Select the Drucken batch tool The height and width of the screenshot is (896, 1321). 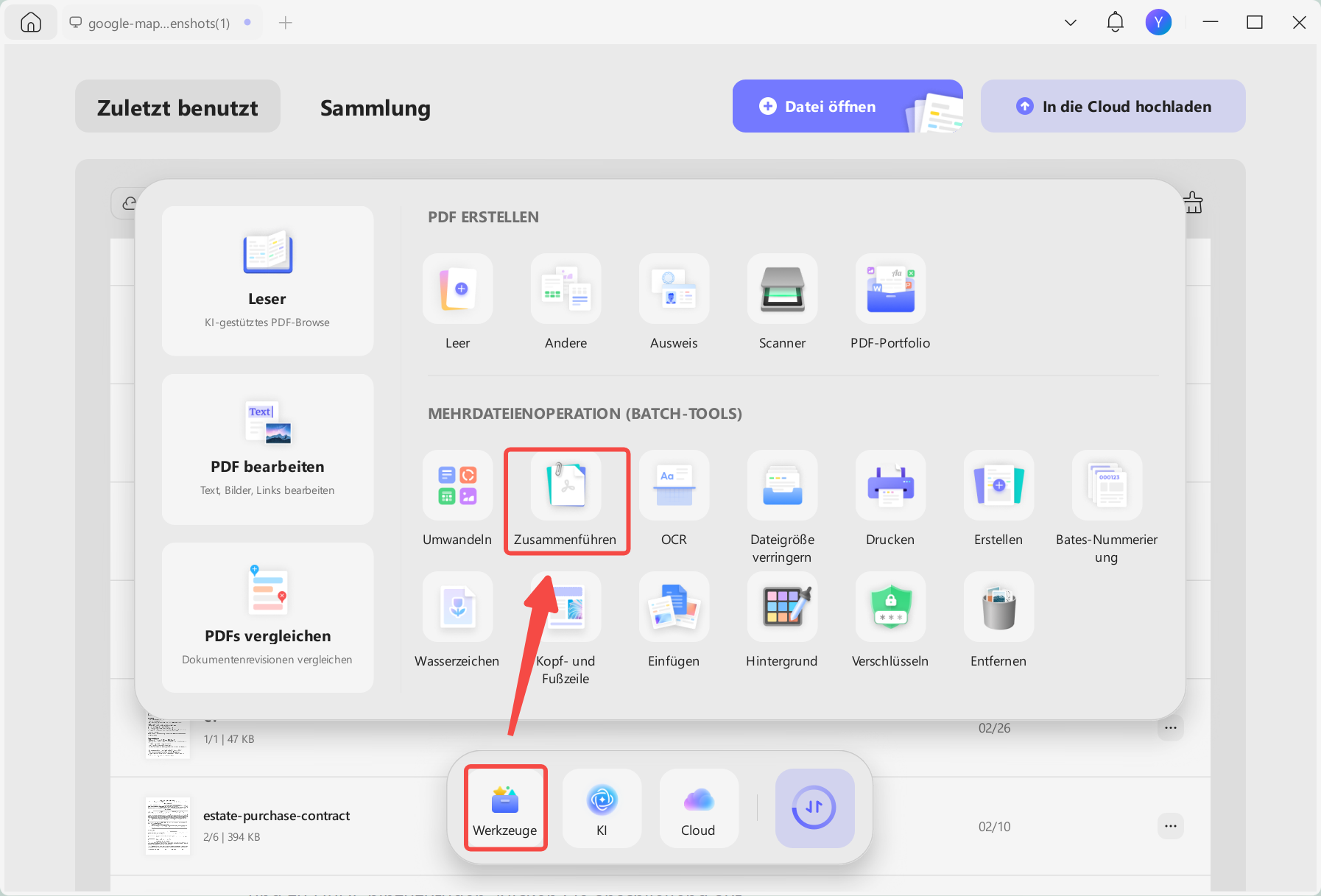[x=890, y=485]
